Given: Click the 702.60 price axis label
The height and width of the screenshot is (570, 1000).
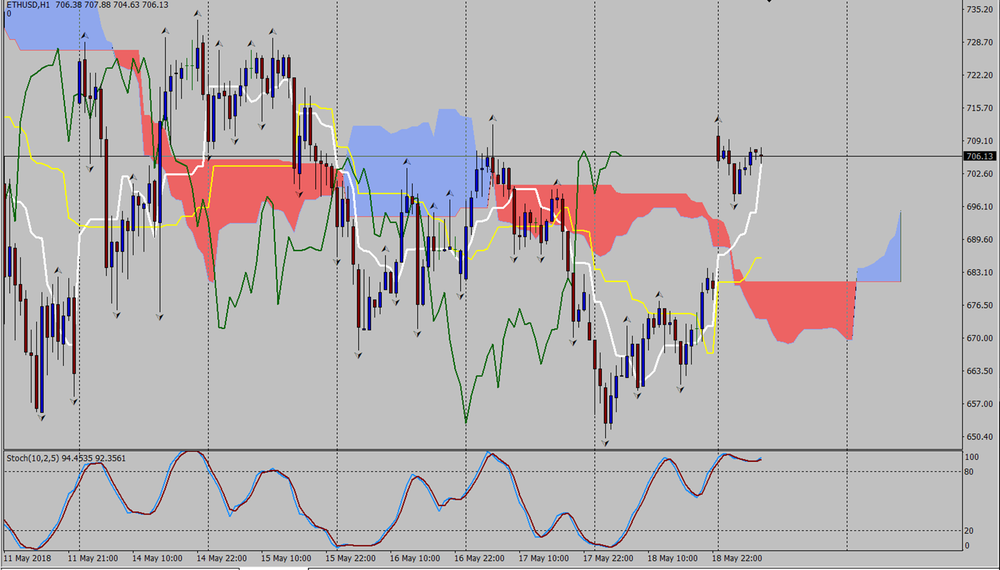Looking at the screenshot, I should click(979, 173).
